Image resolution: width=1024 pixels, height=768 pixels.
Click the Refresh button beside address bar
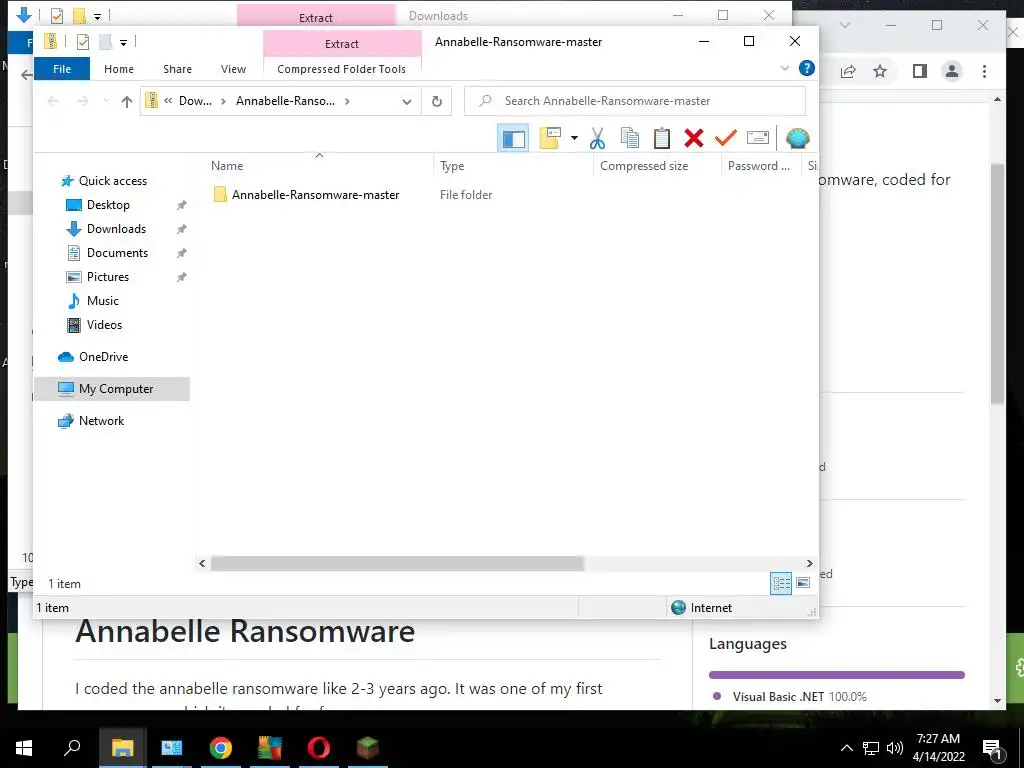pos(437,101)
